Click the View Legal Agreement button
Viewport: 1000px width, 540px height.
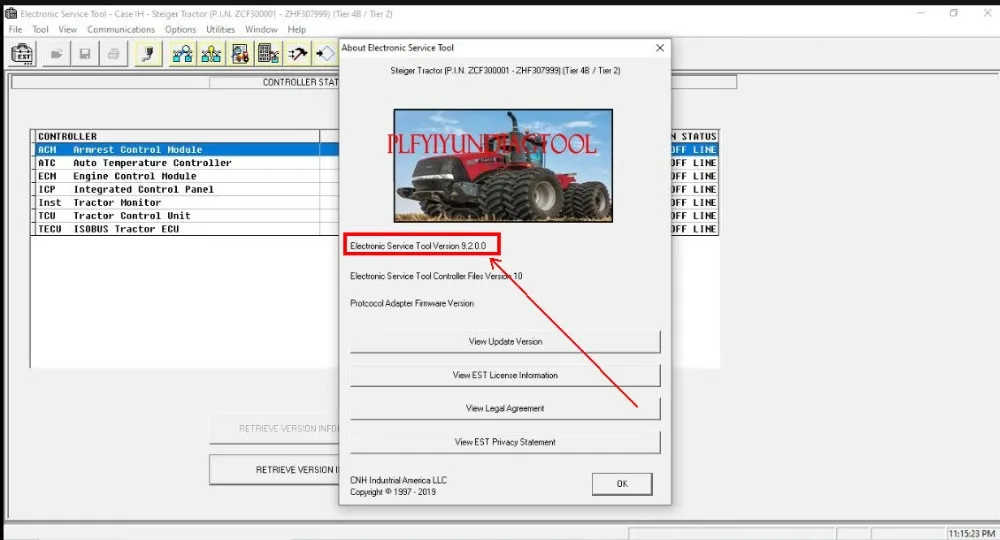click(x=505, y=408)
